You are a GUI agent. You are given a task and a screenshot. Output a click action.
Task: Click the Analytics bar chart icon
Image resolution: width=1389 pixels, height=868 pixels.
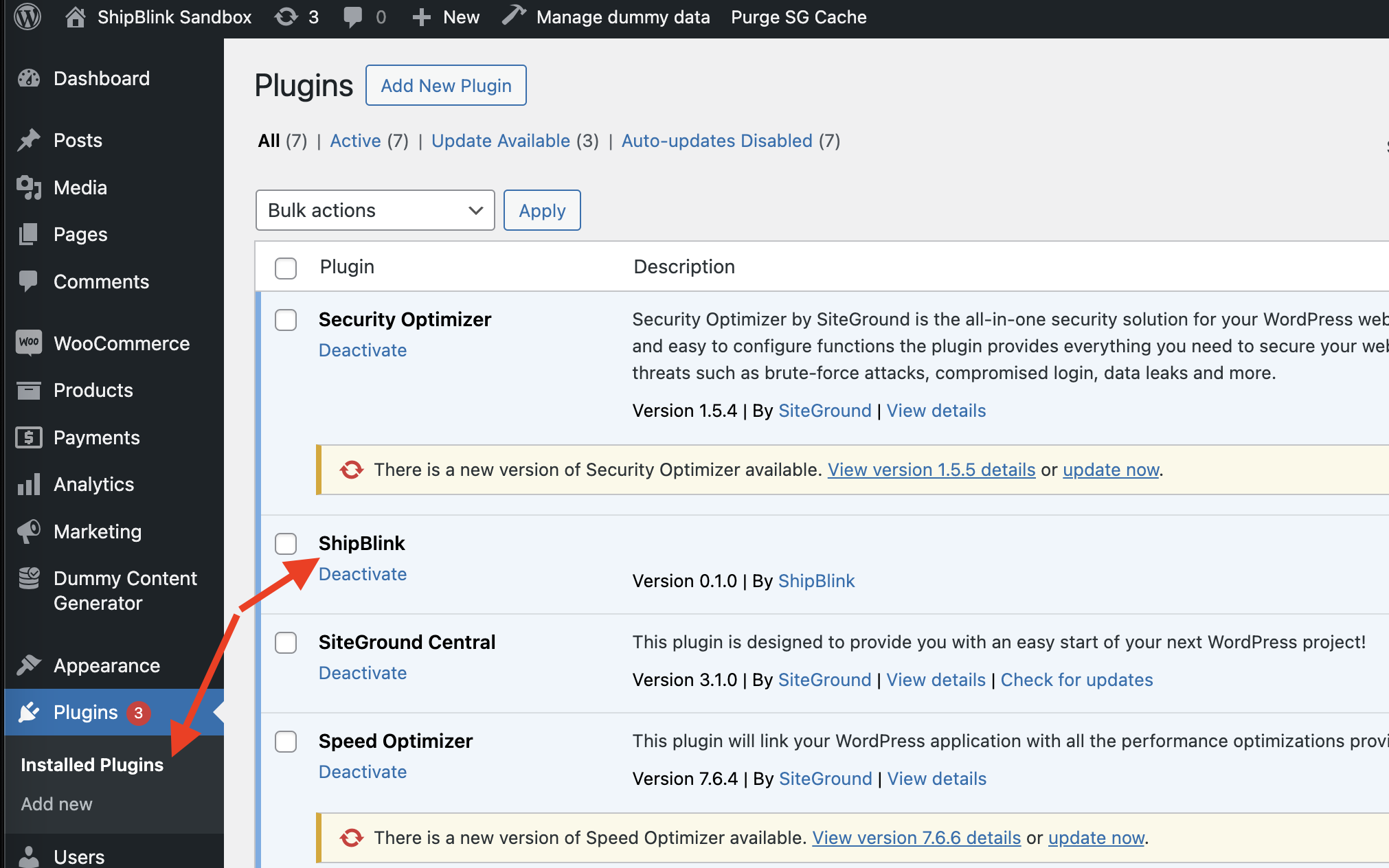tap(29, 484)
